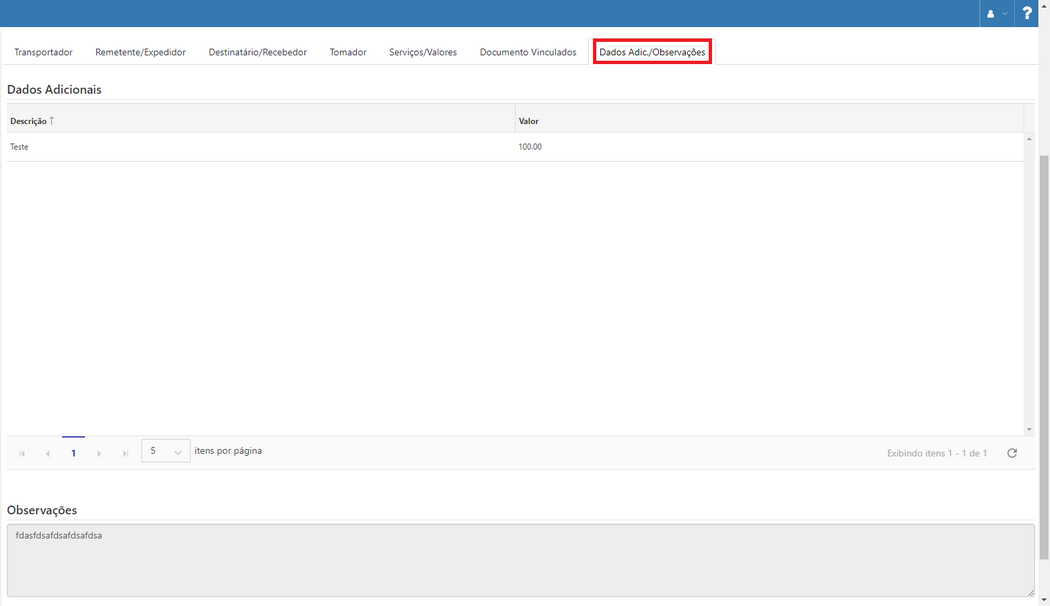Click the help question mark icon
The image size is (1050, 606).
1027,14
